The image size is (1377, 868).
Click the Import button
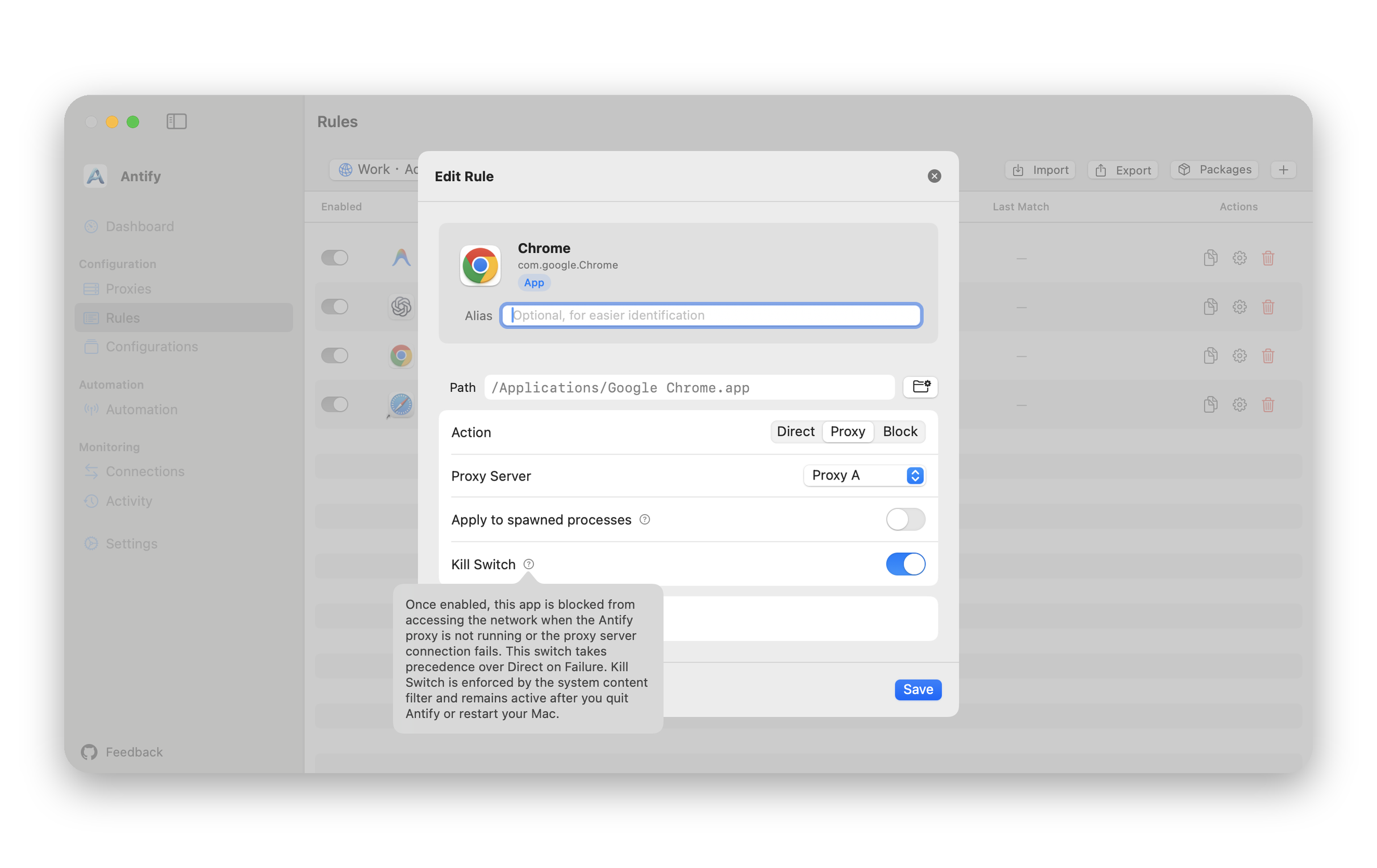pyautogui.click(x=1039, y=170)
